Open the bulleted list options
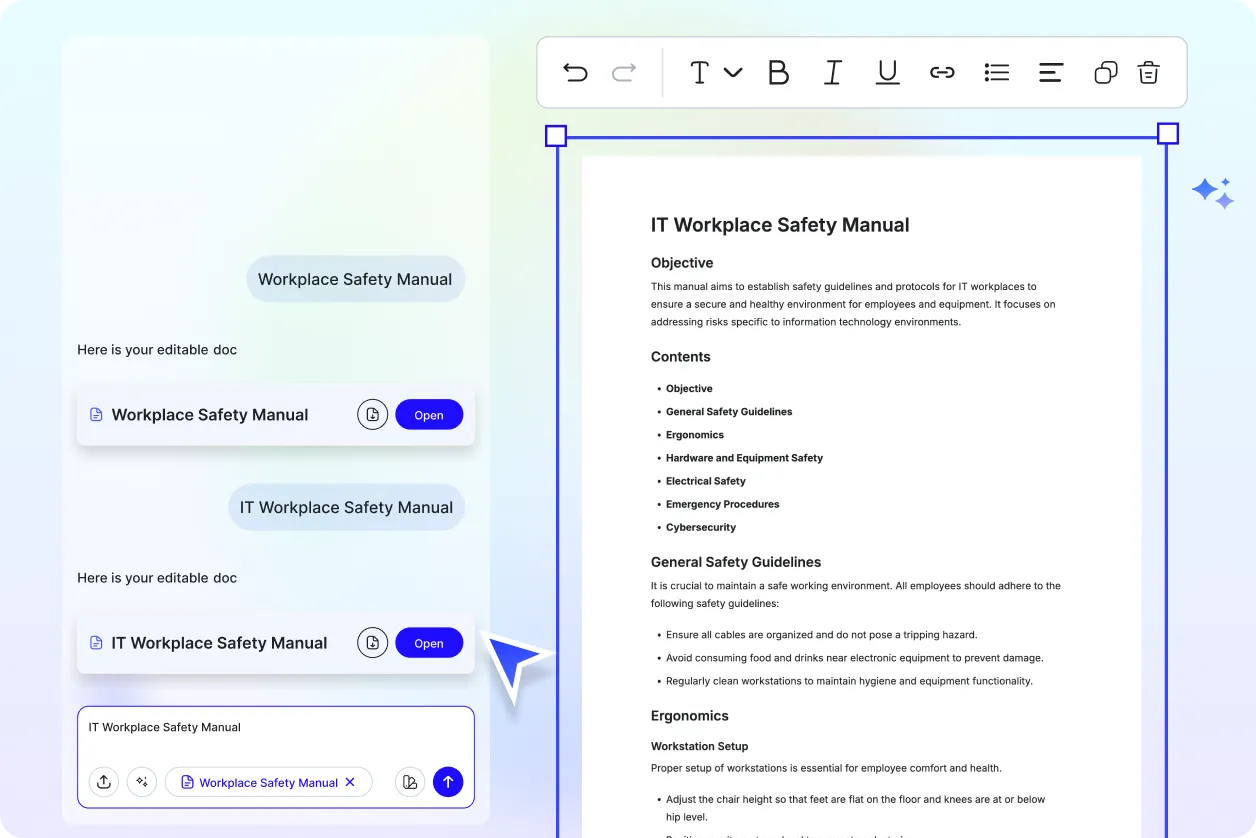Viewport: 1256px width, 838px height. coord(996,72)
